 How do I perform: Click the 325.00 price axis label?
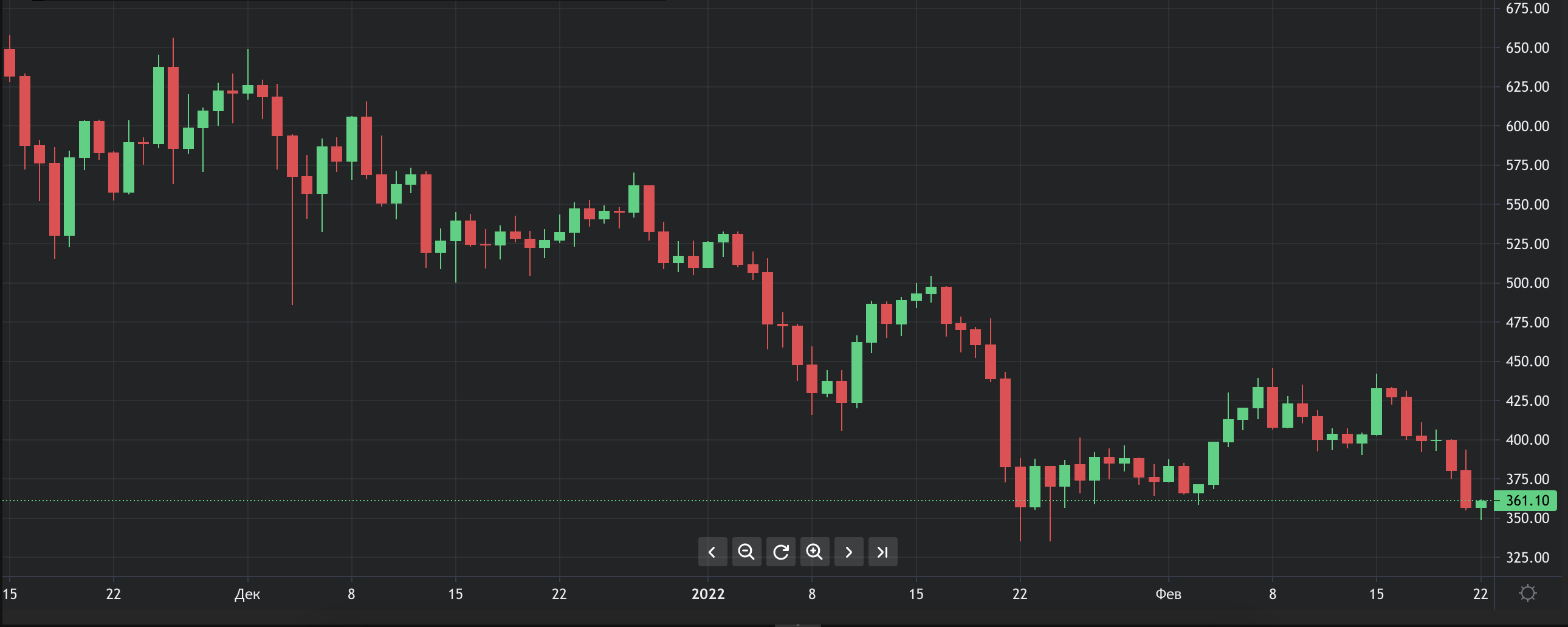(1527, 558)
